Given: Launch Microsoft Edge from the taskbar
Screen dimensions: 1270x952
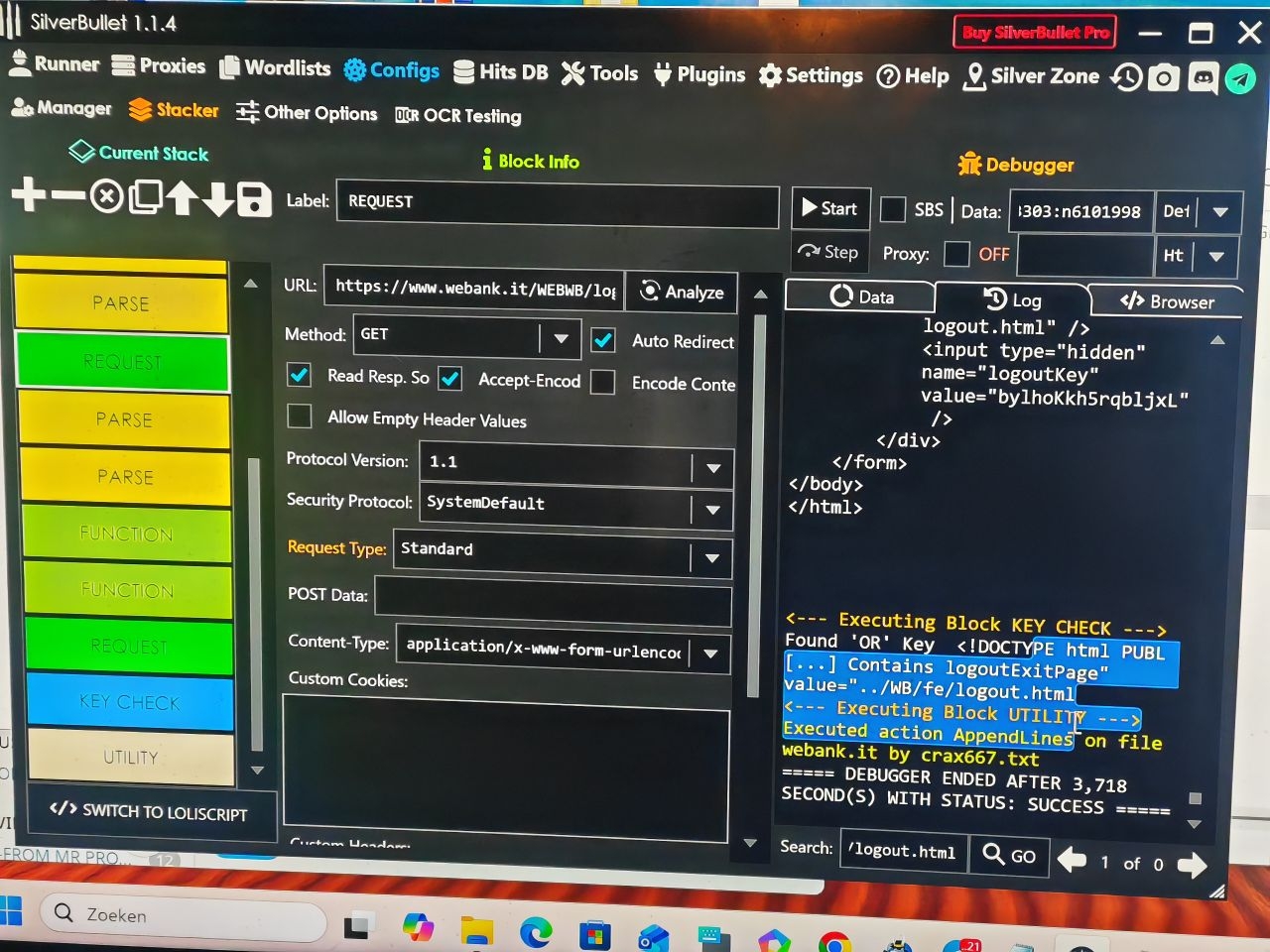Looking at the screenshot, I should coord(536,931).
